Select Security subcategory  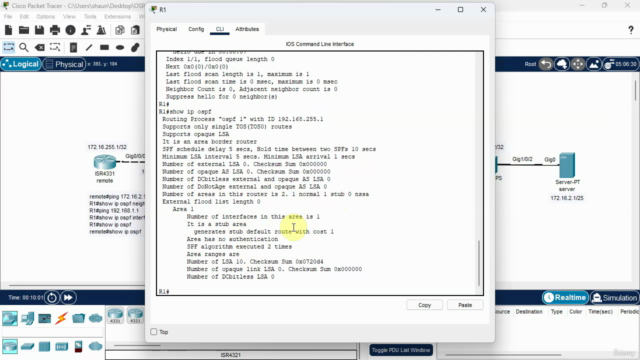tap(78, 347)
